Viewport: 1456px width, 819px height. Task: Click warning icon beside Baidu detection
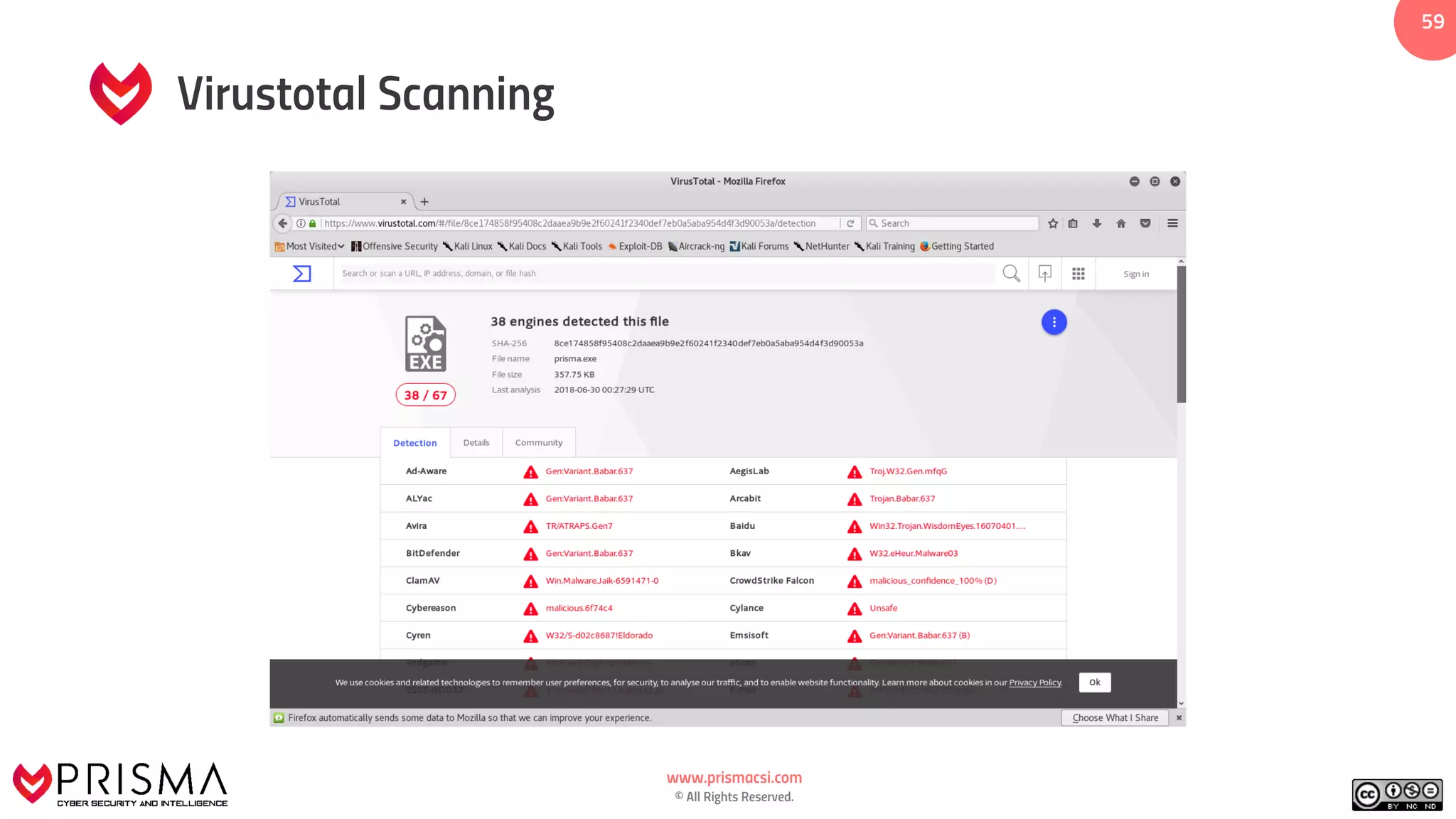(855, 527)
